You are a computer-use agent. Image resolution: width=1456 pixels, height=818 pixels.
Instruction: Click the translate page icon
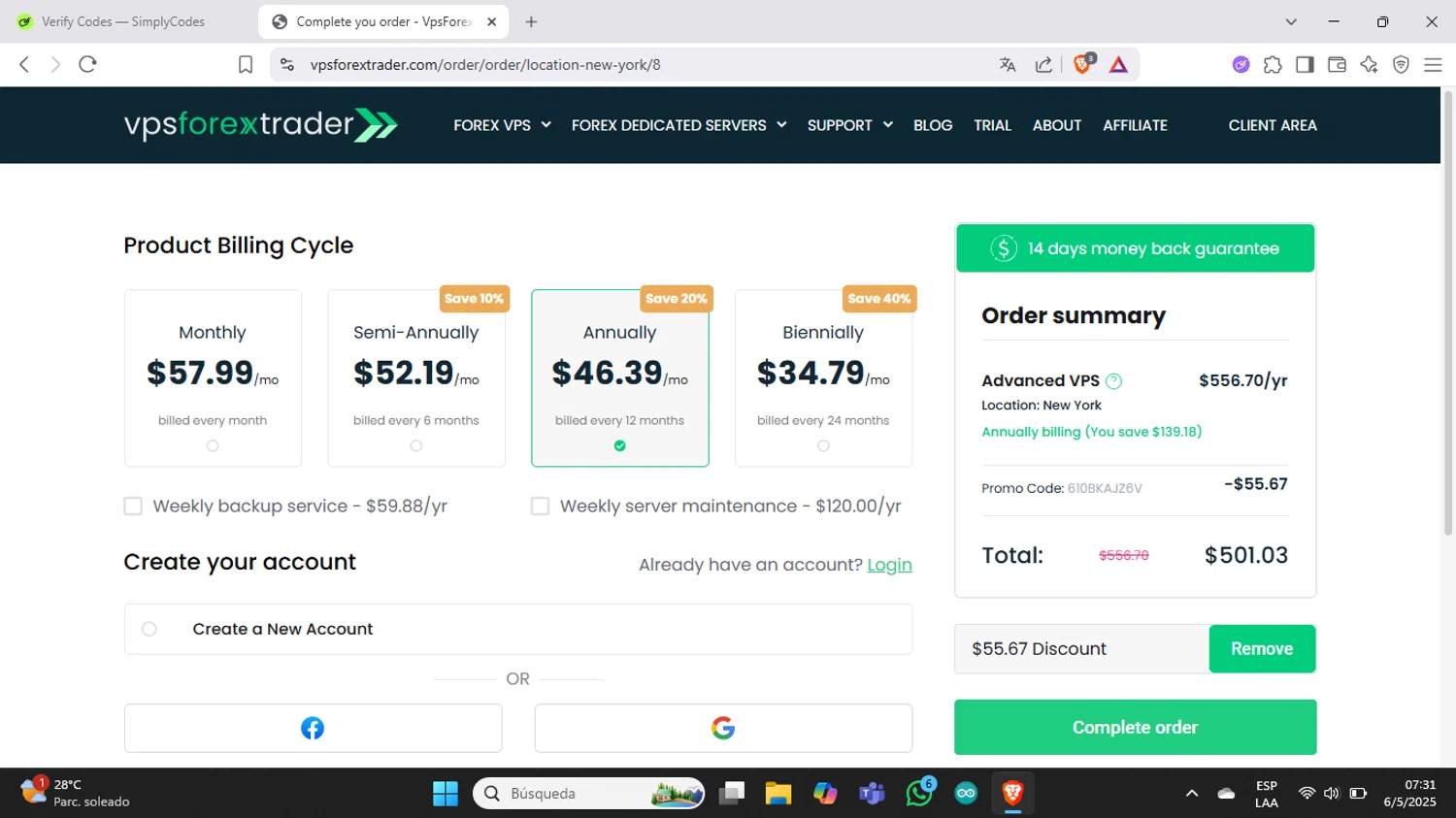[1008, 64]
